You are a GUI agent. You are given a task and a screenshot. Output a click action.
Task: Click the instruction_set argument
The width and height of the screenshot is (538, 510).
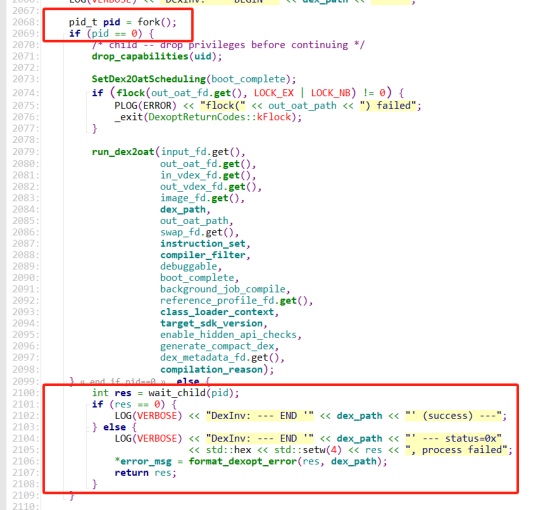tap(203, 244)
